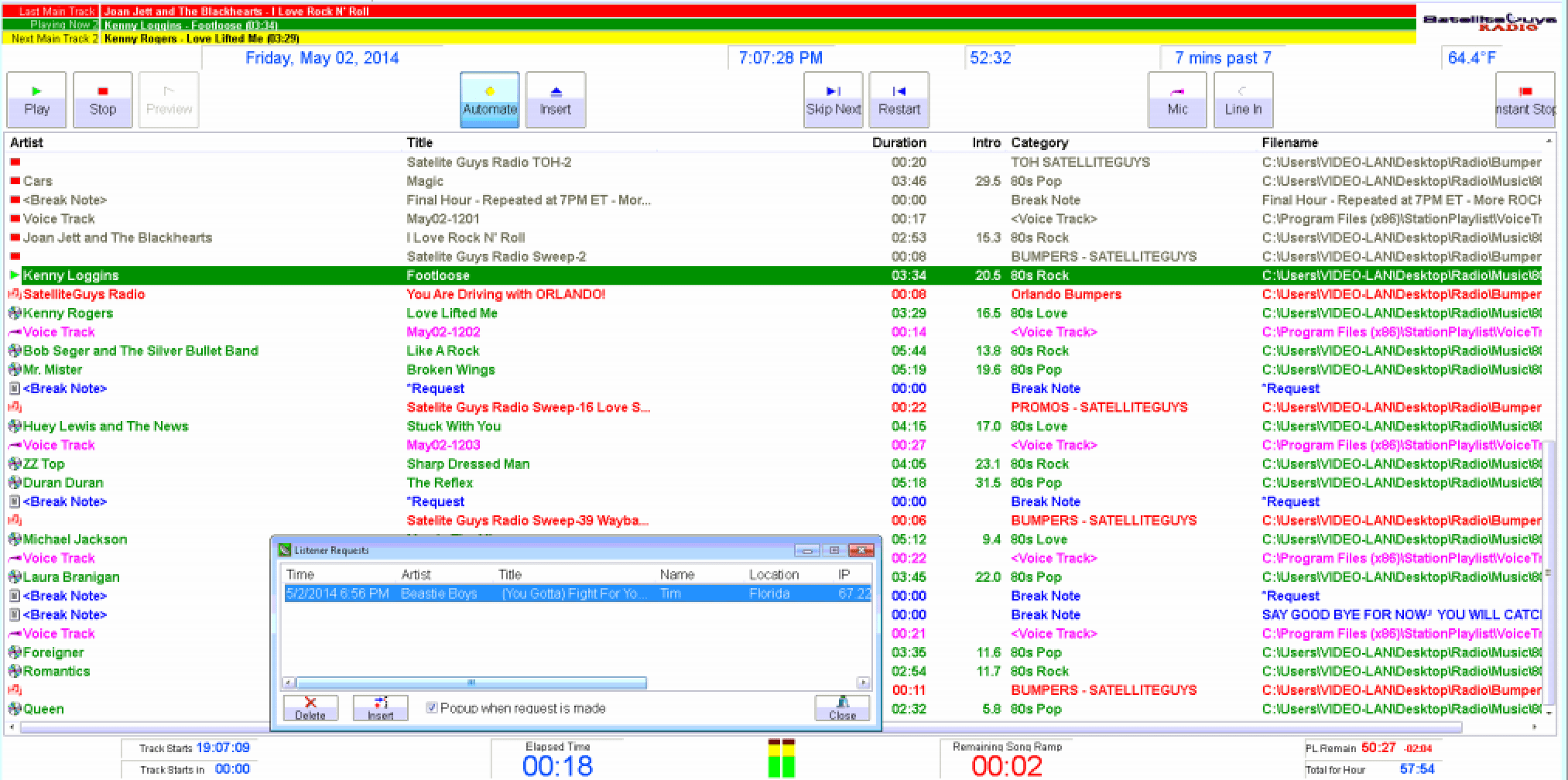
Task: Click the voice track icon for May02-1203
Action: pos(14,445)
